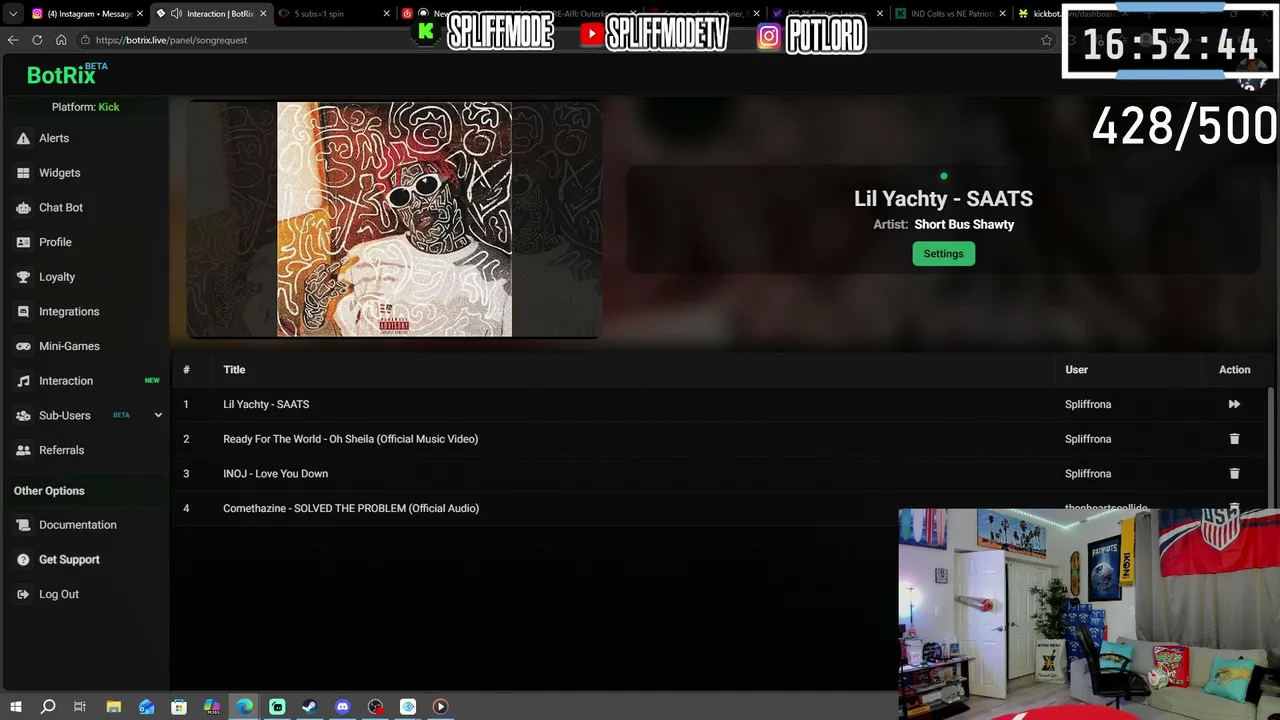Go back using the browser back arrow

pos(13,40)
